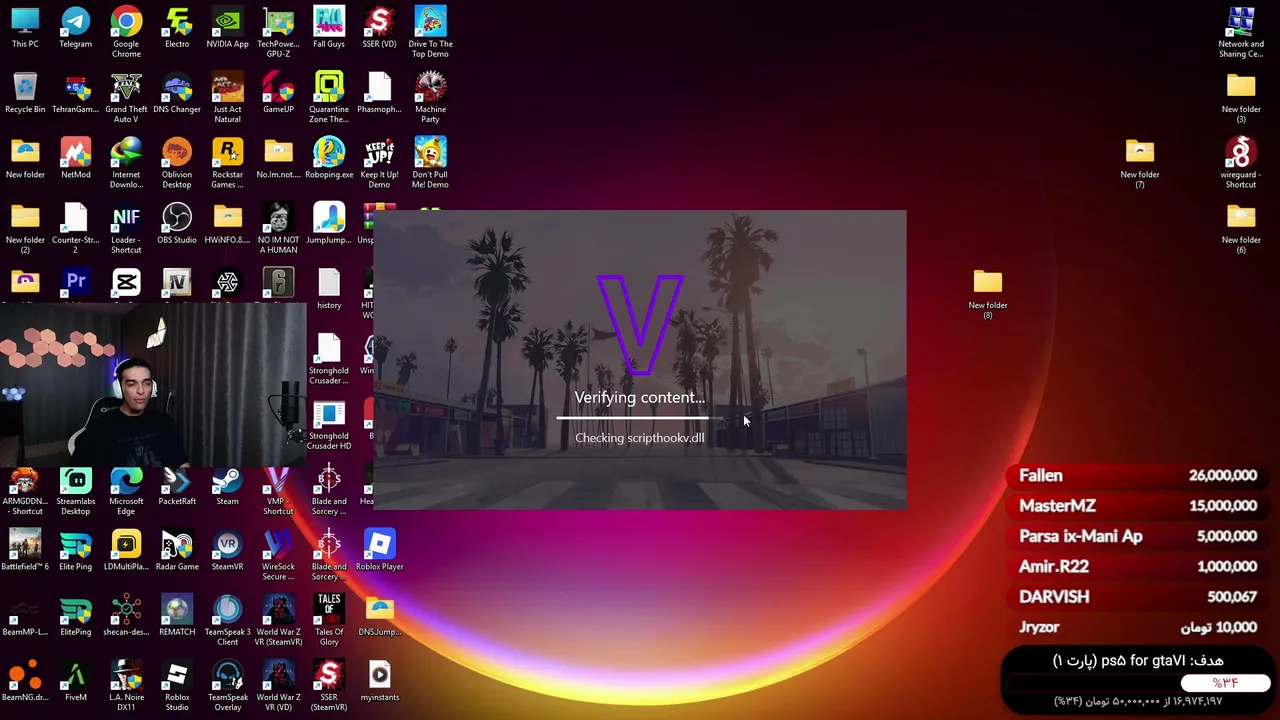Select the TechPowerUp GPU-Z icon
This screenshot has width=1280, height=720.
pyautogui.click(x=278, y=32)
